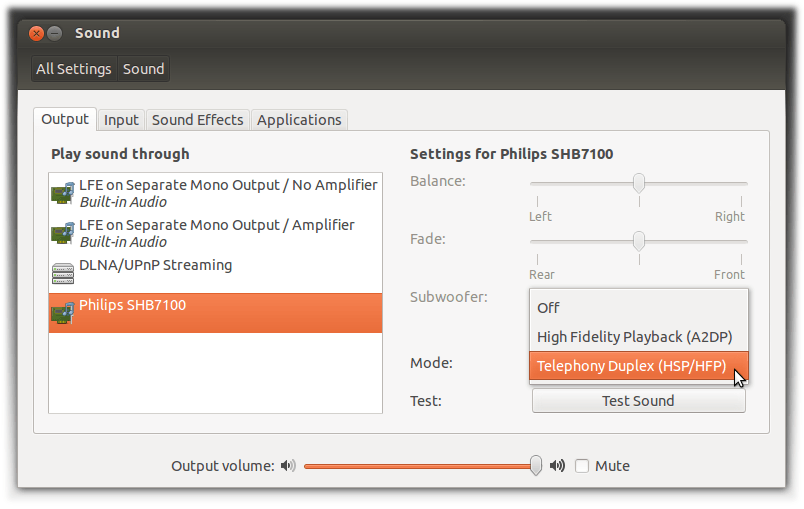Click the Balance slider knob
This screenshot has height=509, width=804.
click(638, 183)
